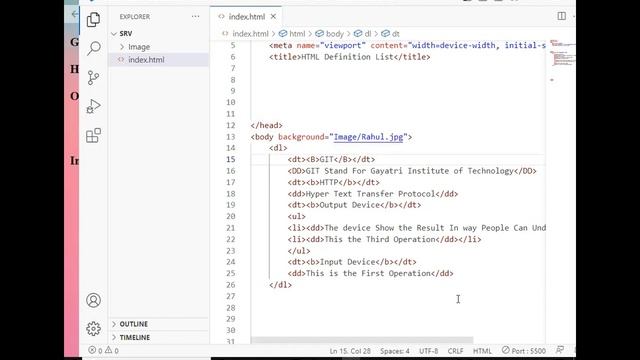Collapse the SRV folder section

[x=159, y=33]
